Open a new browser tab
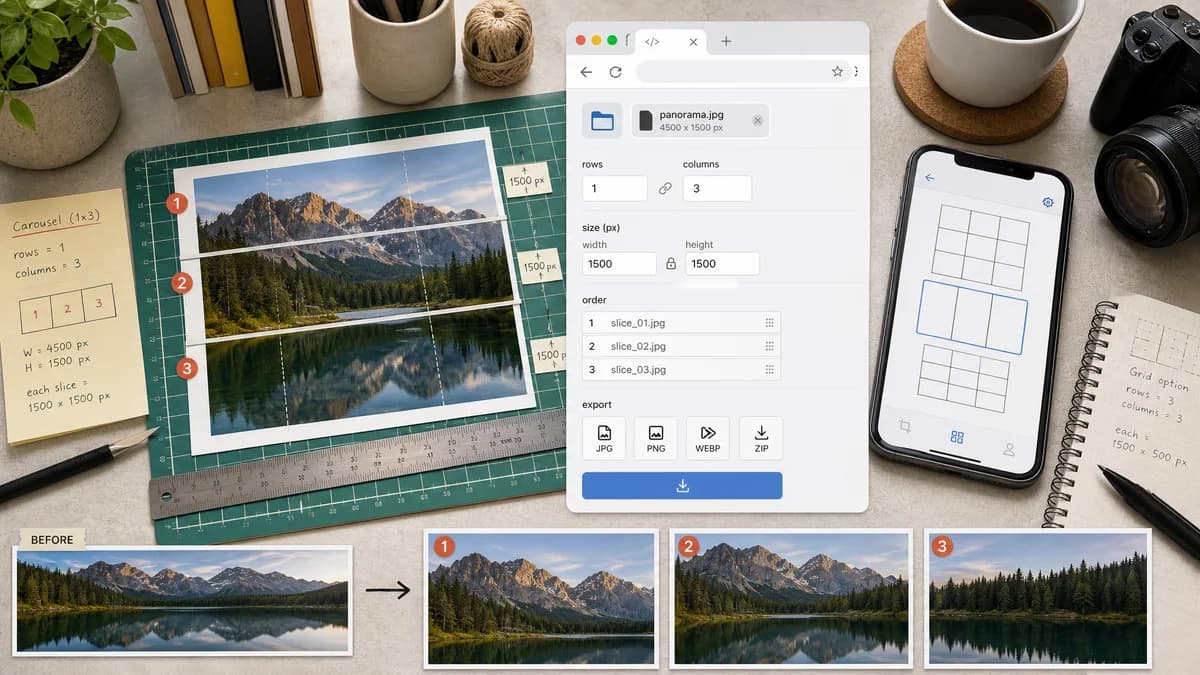The width and height of the screenshot is (1200, 675). coord(726,41)
